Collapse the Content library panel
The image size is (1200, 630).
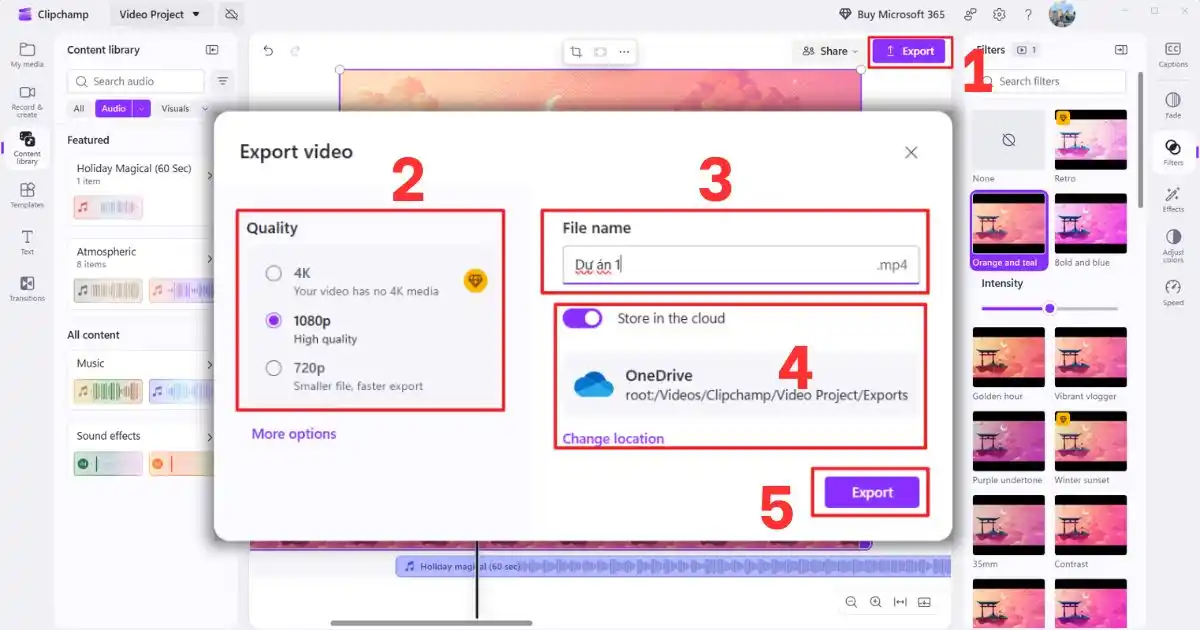coord(212,50)
